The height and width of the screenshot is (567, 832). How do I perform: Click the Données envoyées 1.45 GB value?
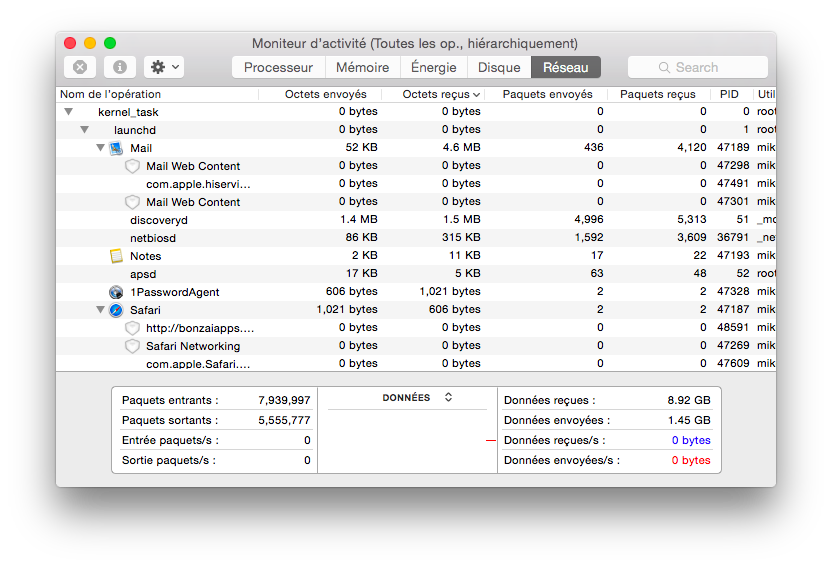click(x=689, y=421)
